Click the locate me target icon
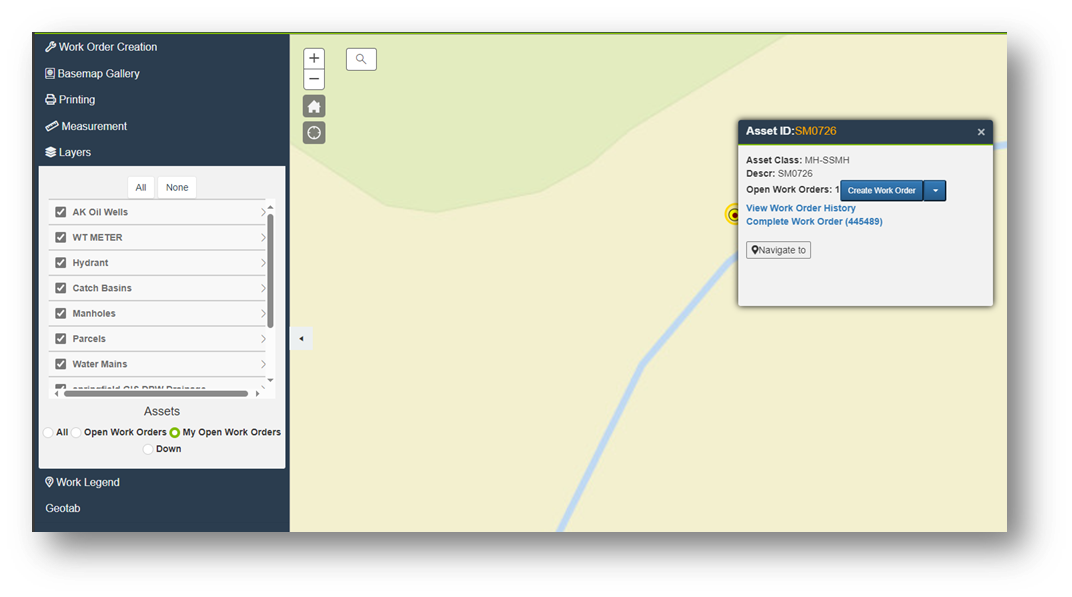Image resolution: width=1072 pixels, height=597 pixels. 314,133
